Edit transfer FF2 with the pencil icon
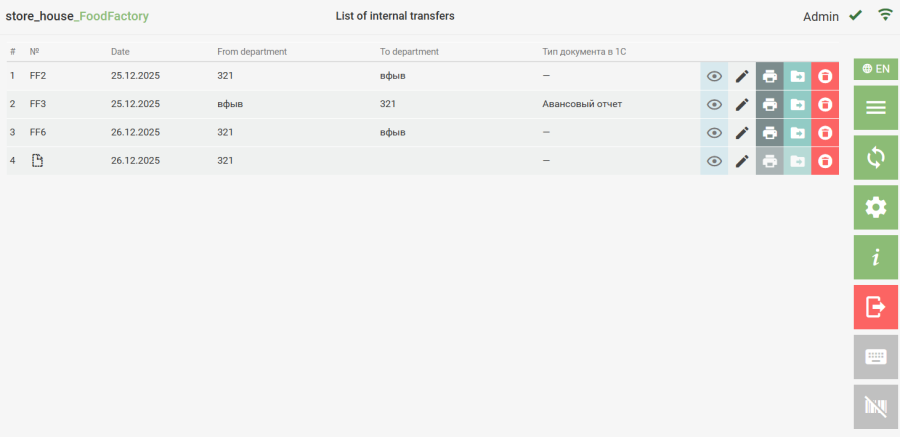Image resolution: width=900 pixels, height=437 pixels. [742, 76]
